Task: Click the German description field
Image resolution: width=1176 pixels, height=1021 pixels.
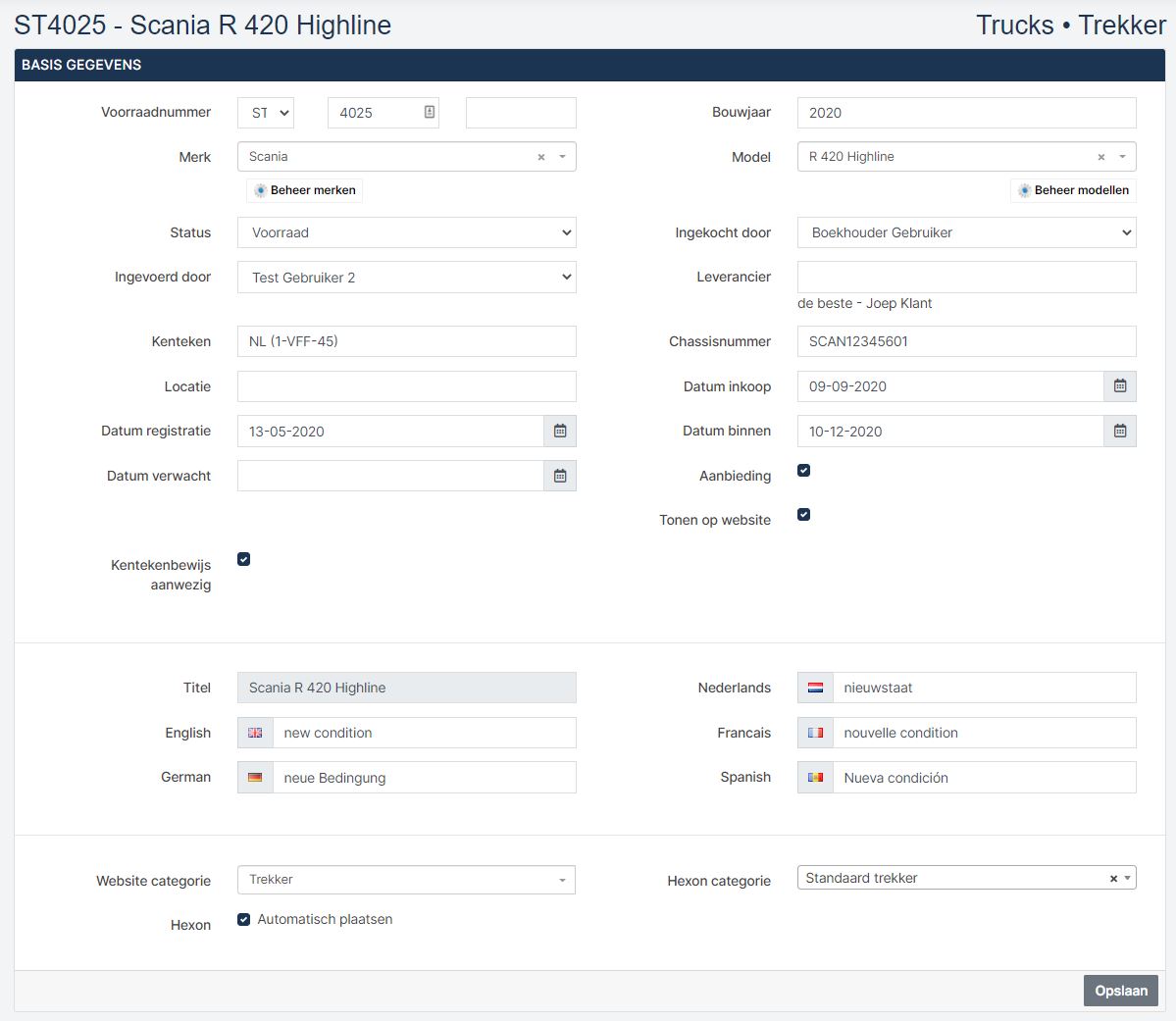Action: 425,778
